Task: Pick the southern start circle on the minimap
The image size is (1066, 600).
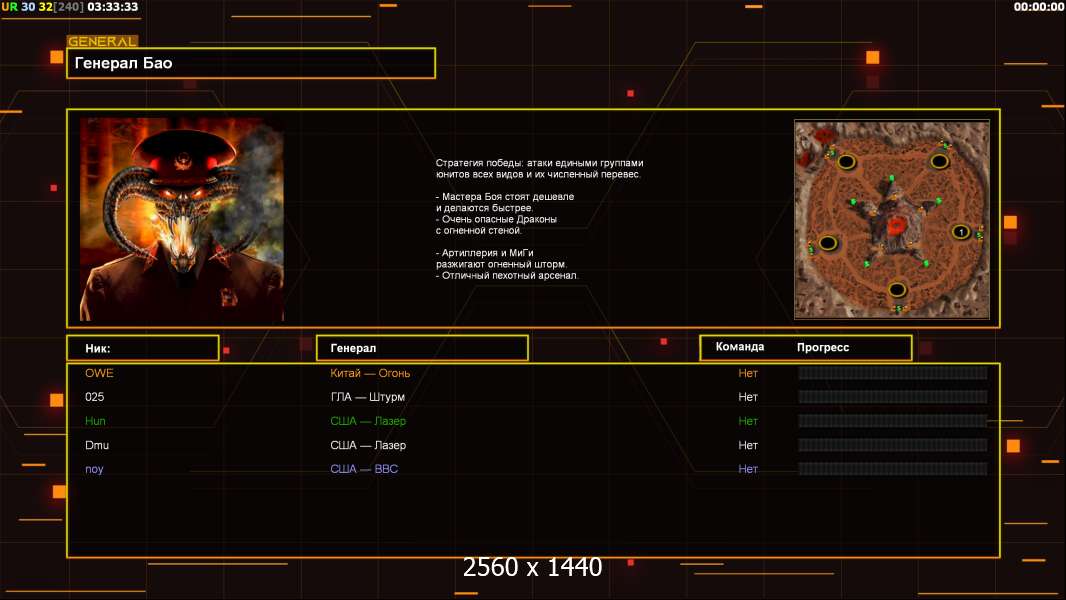Action: pos(897,290)
